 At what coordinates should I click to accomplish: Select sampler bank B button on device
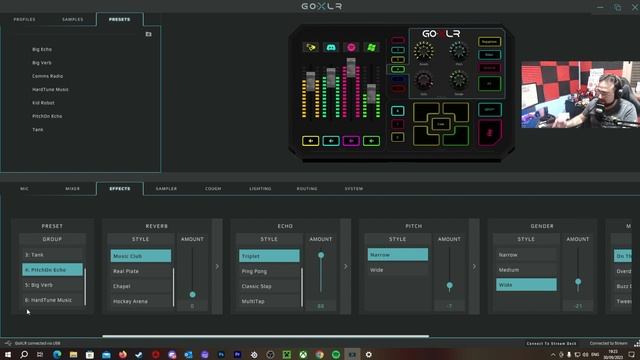pyautogui.click(x=398, y=124)
